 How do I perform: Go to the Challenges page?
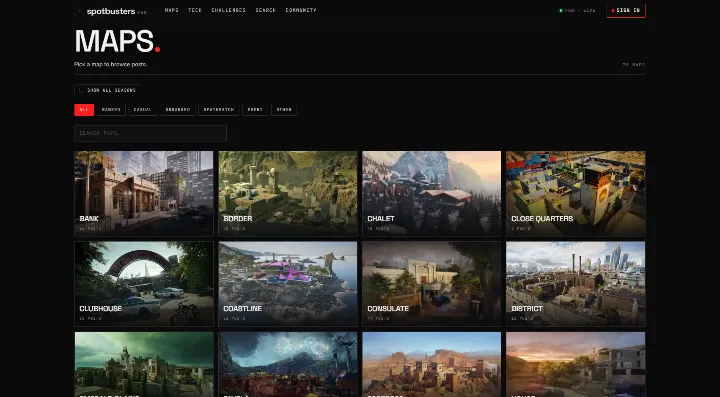tap(229, 10)
